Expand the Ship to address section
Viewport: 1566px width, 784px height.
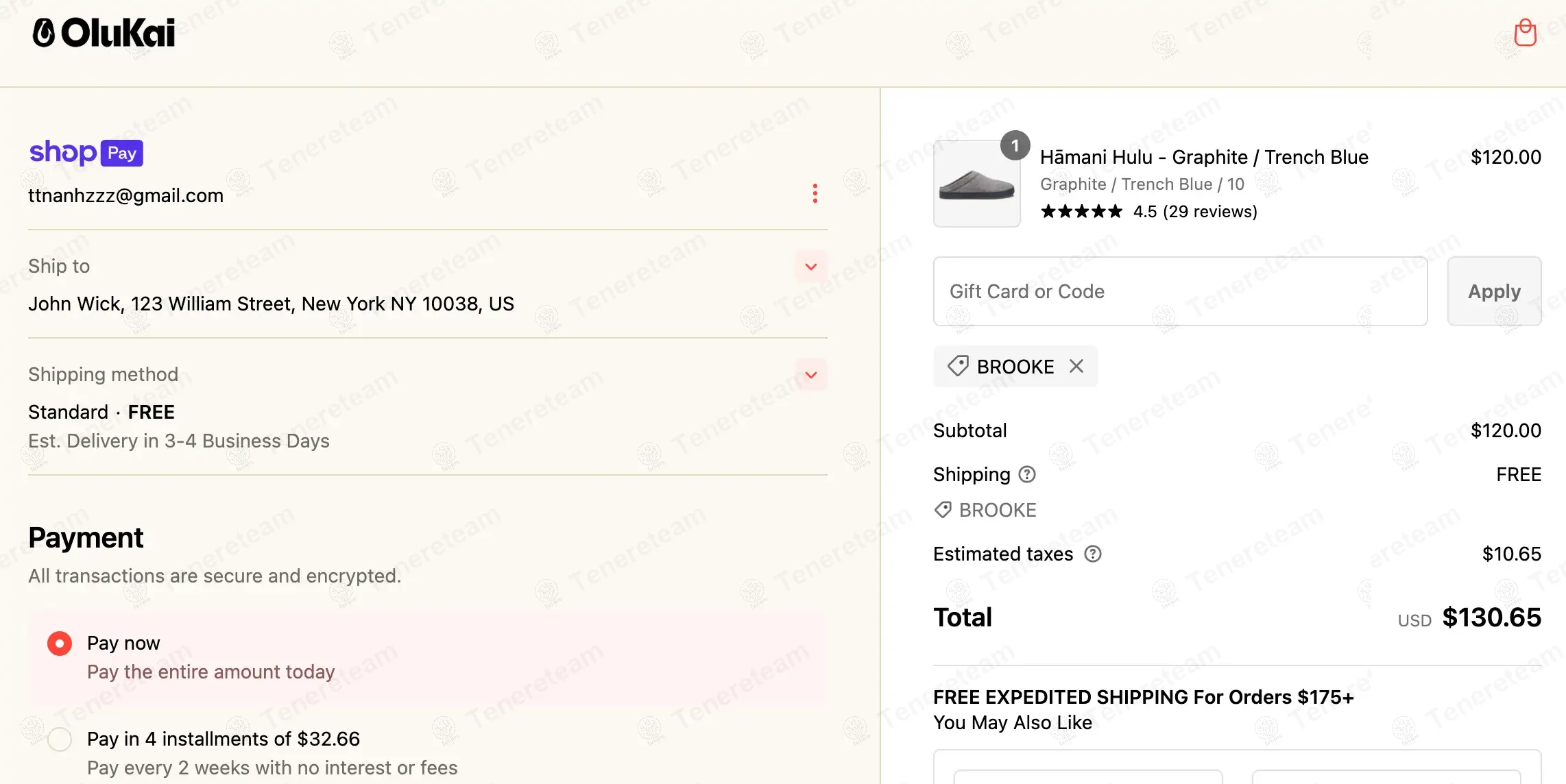[810, 267]
